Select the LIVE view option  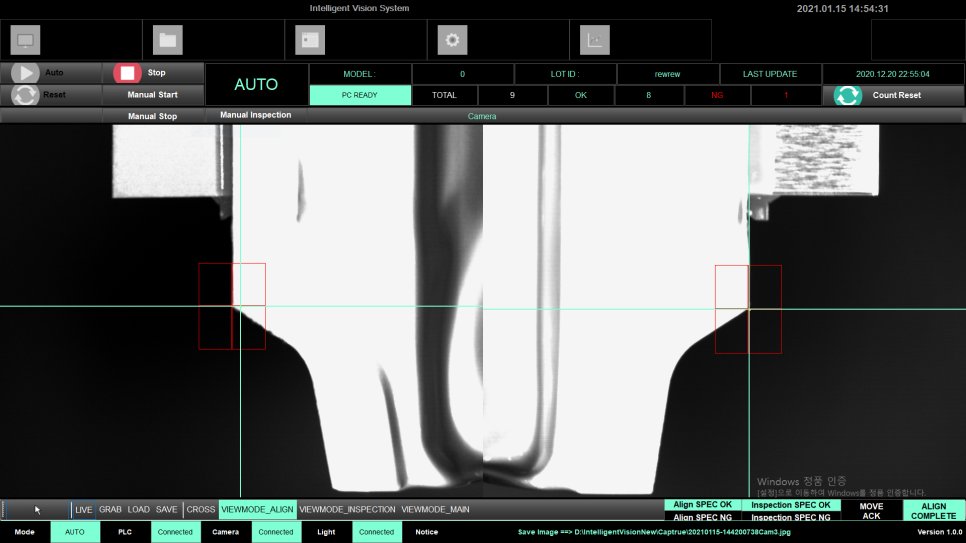pyautogui.click(x=83, y=510)
